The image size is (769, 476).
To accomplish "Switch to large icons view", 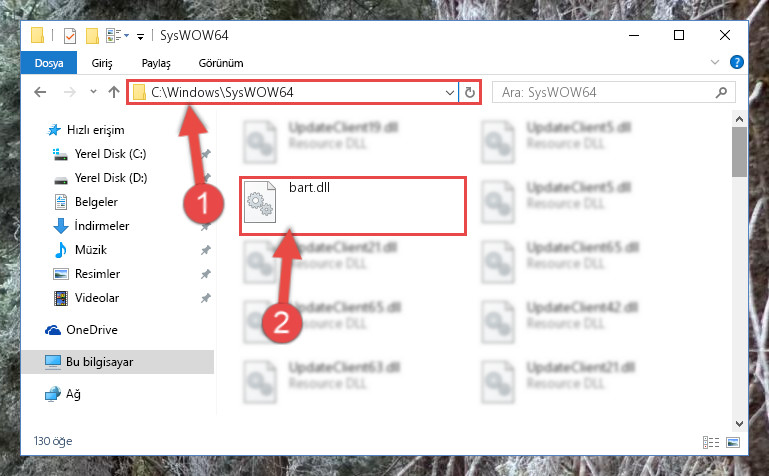I will pos(733,442).
